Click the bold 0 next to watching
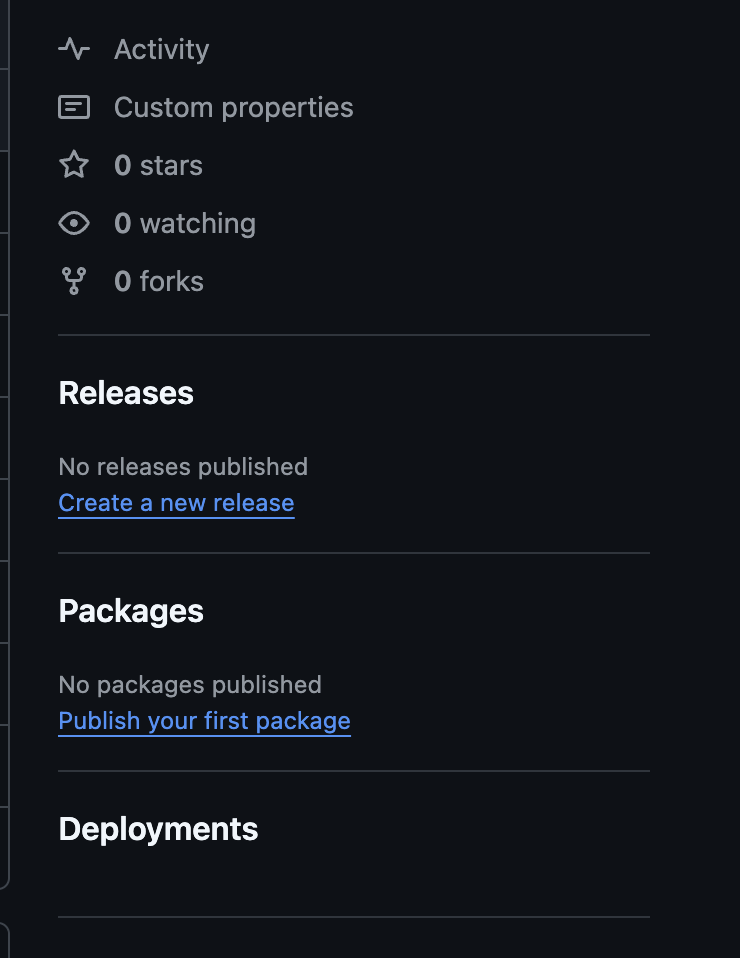Screen dimensions: 740x958 [x=123, y=224]
